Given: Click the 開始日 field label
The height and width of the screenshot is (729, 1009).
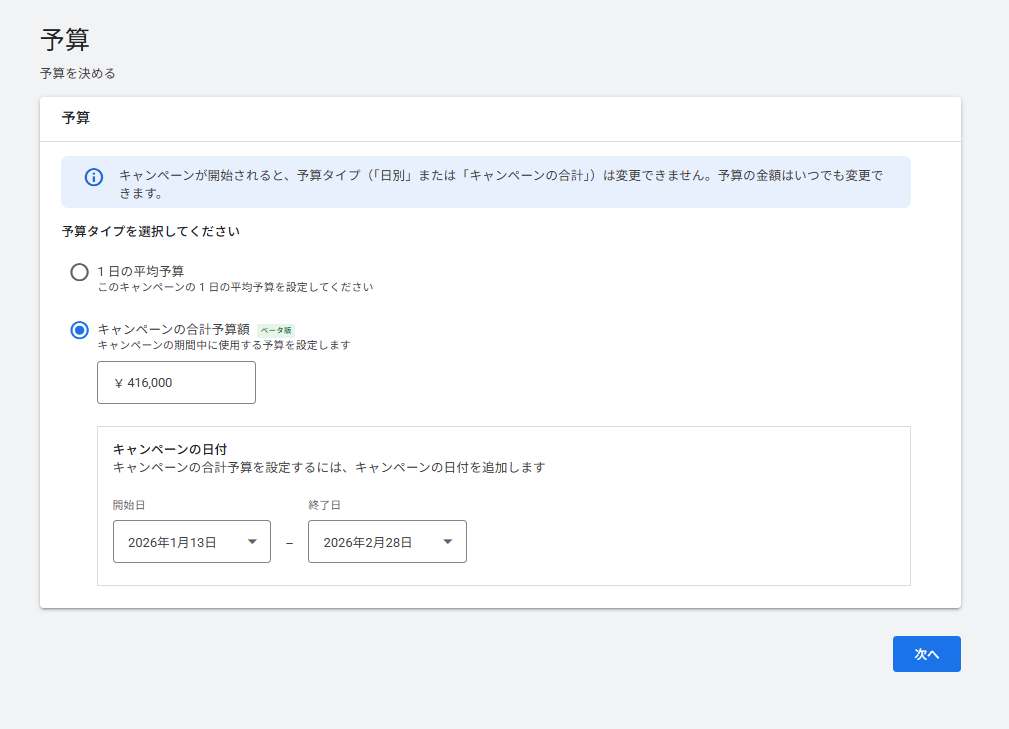Looking at the screenshot, I should 129,505.
